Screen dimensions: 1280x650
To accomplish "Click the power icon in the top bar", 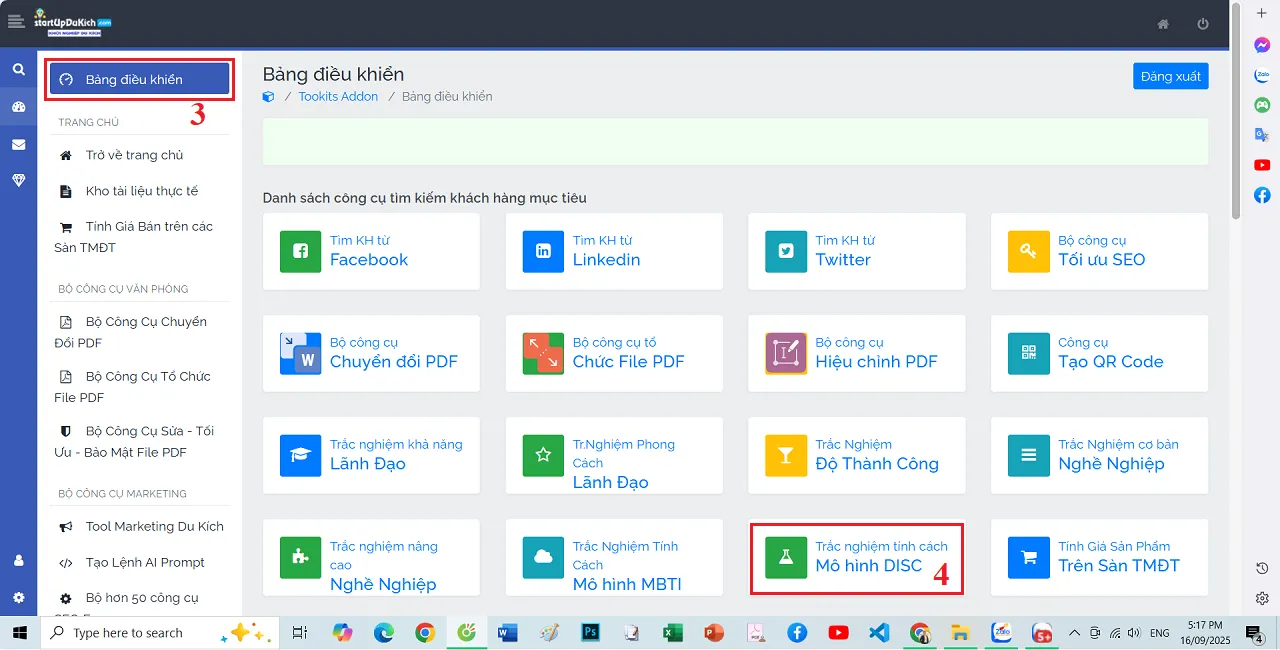I will [x=1203, y=24].
